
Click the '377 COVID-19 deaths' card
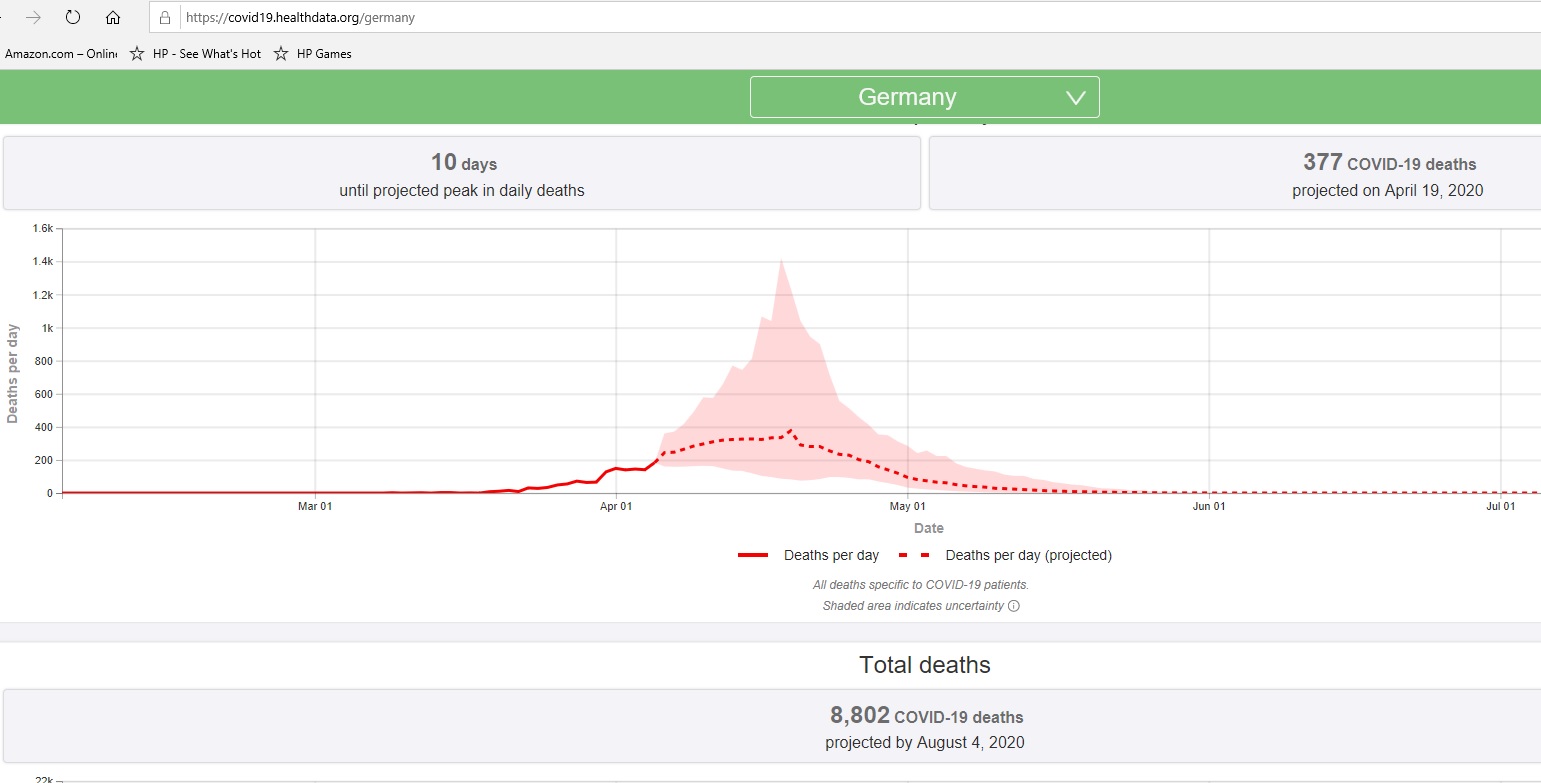[x=1235, y=173]
